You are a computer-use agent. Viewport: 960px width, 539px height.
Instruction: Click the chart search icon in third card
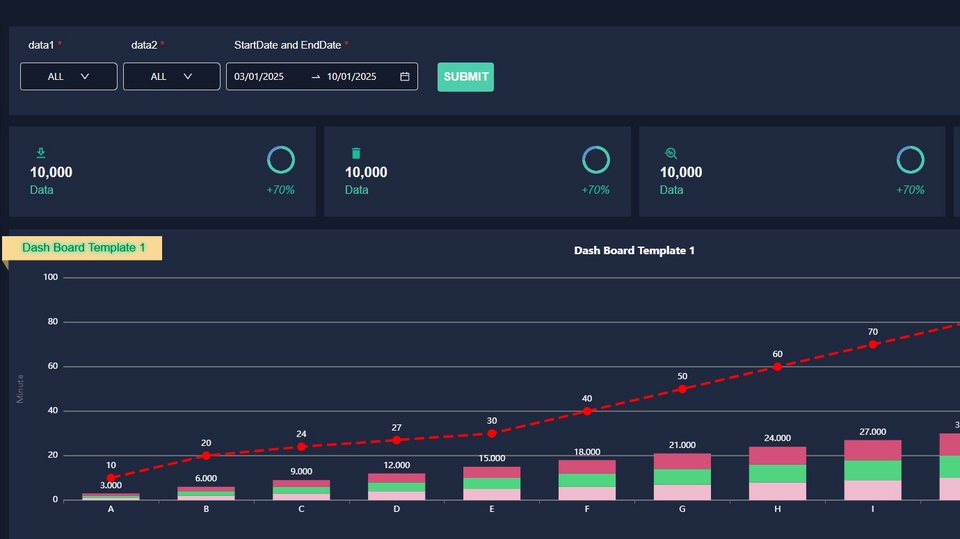671,153
